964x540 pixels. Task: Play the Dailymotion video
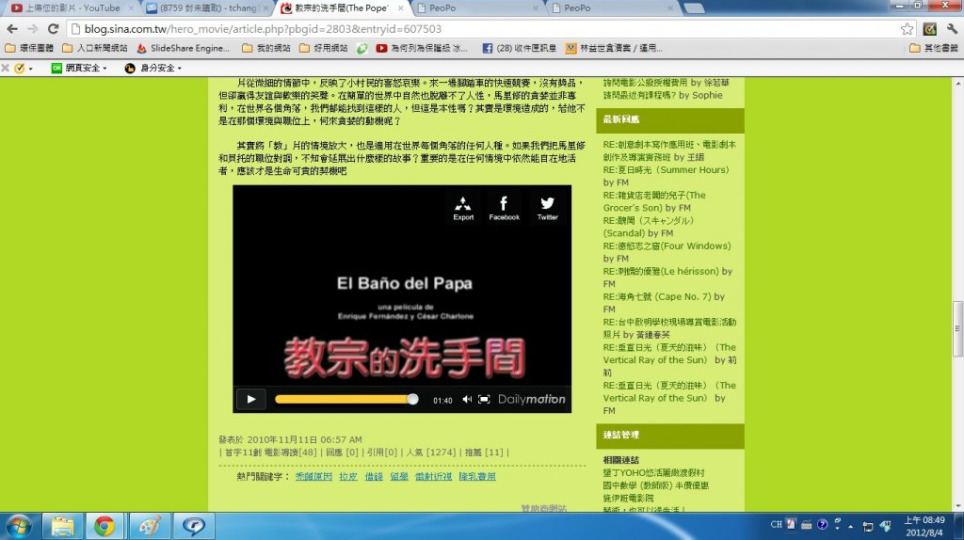click(x=251, y=399)
